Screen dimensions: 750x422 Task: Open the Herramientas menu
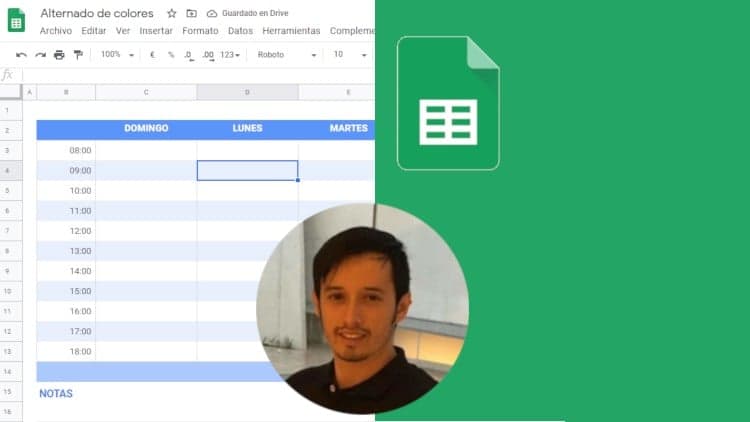[x=291, y=31]
